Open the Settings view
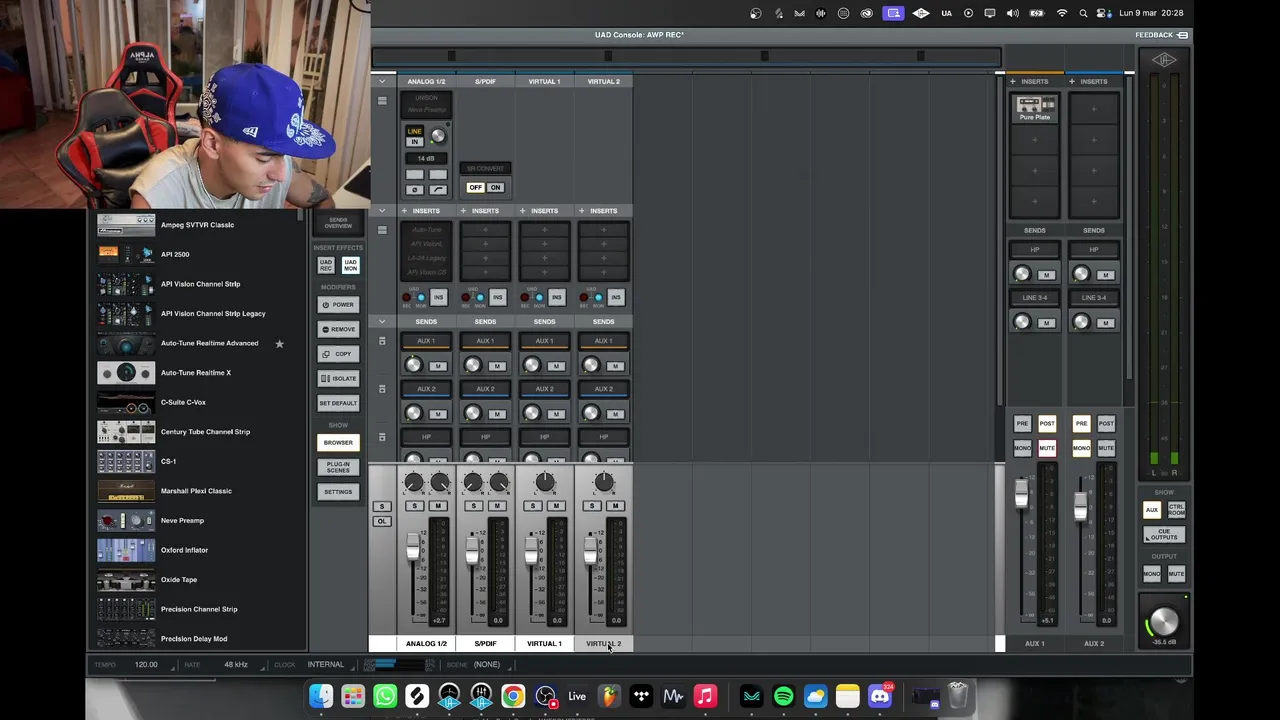Image resolution: width=1280 pixels, height=720 pixels. (x=338, y=492)
